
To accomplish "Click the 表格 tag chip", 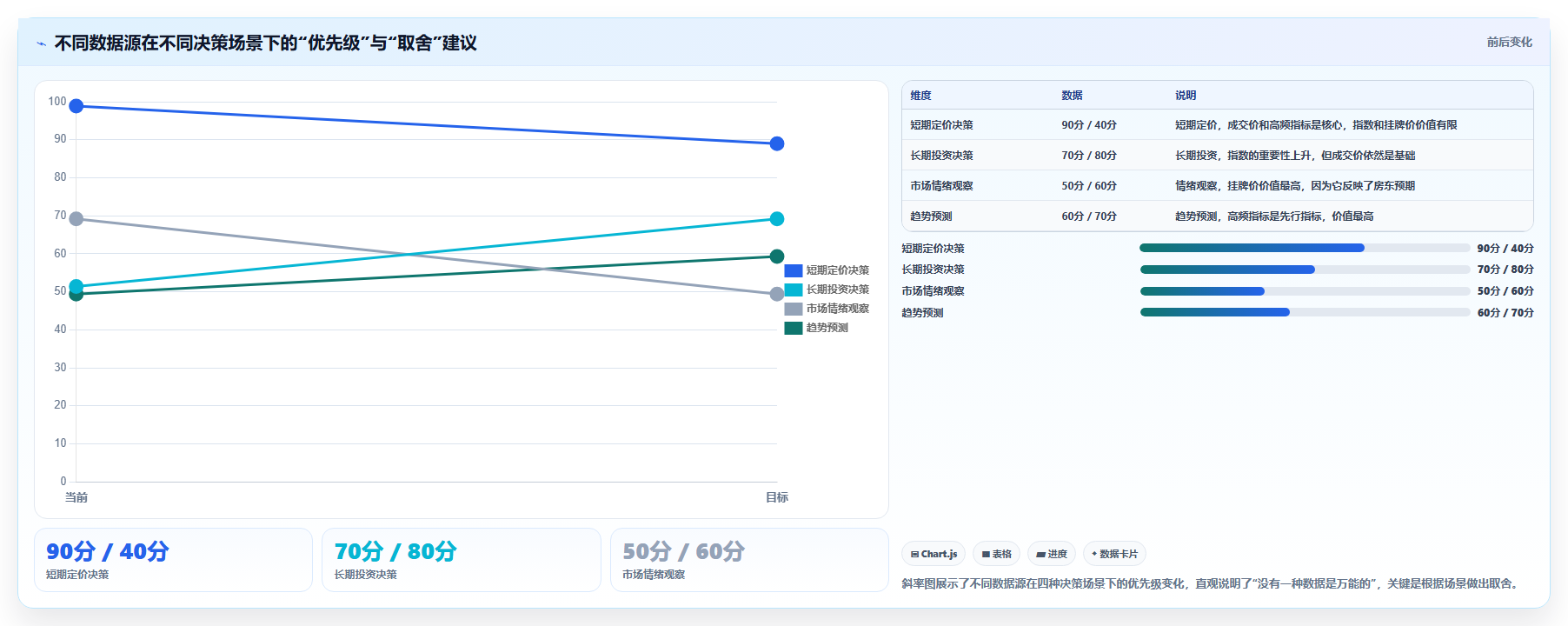I will coord(996,554).
